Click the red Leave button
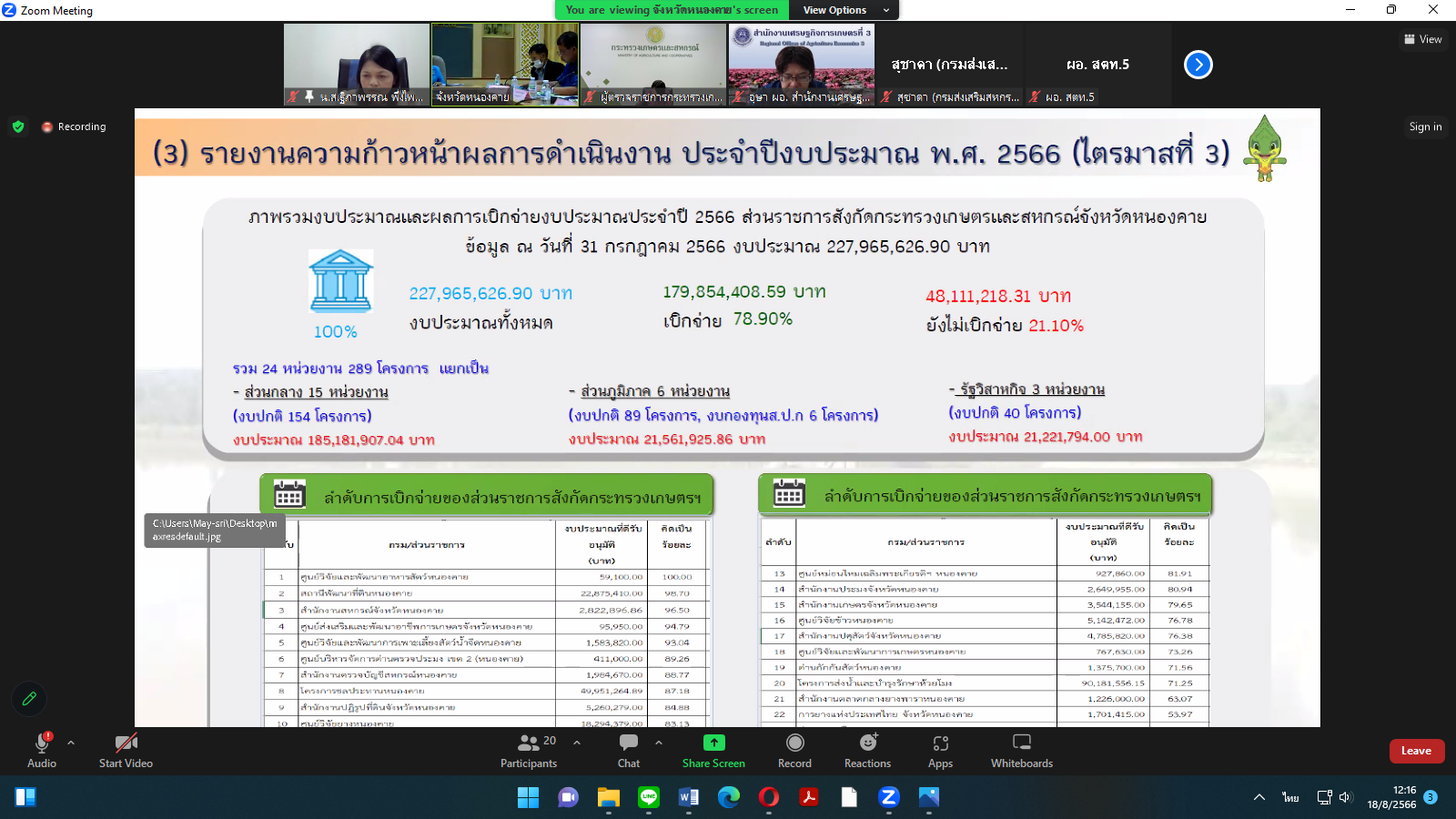Screen dimensions: 1456x819 click(1416, 751)
